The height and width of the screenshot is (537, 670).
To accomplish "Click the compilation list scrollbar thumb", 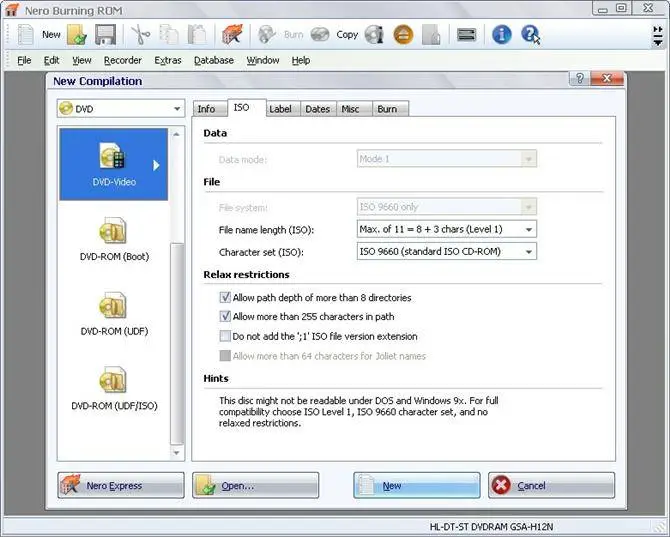I will [176, 344].
